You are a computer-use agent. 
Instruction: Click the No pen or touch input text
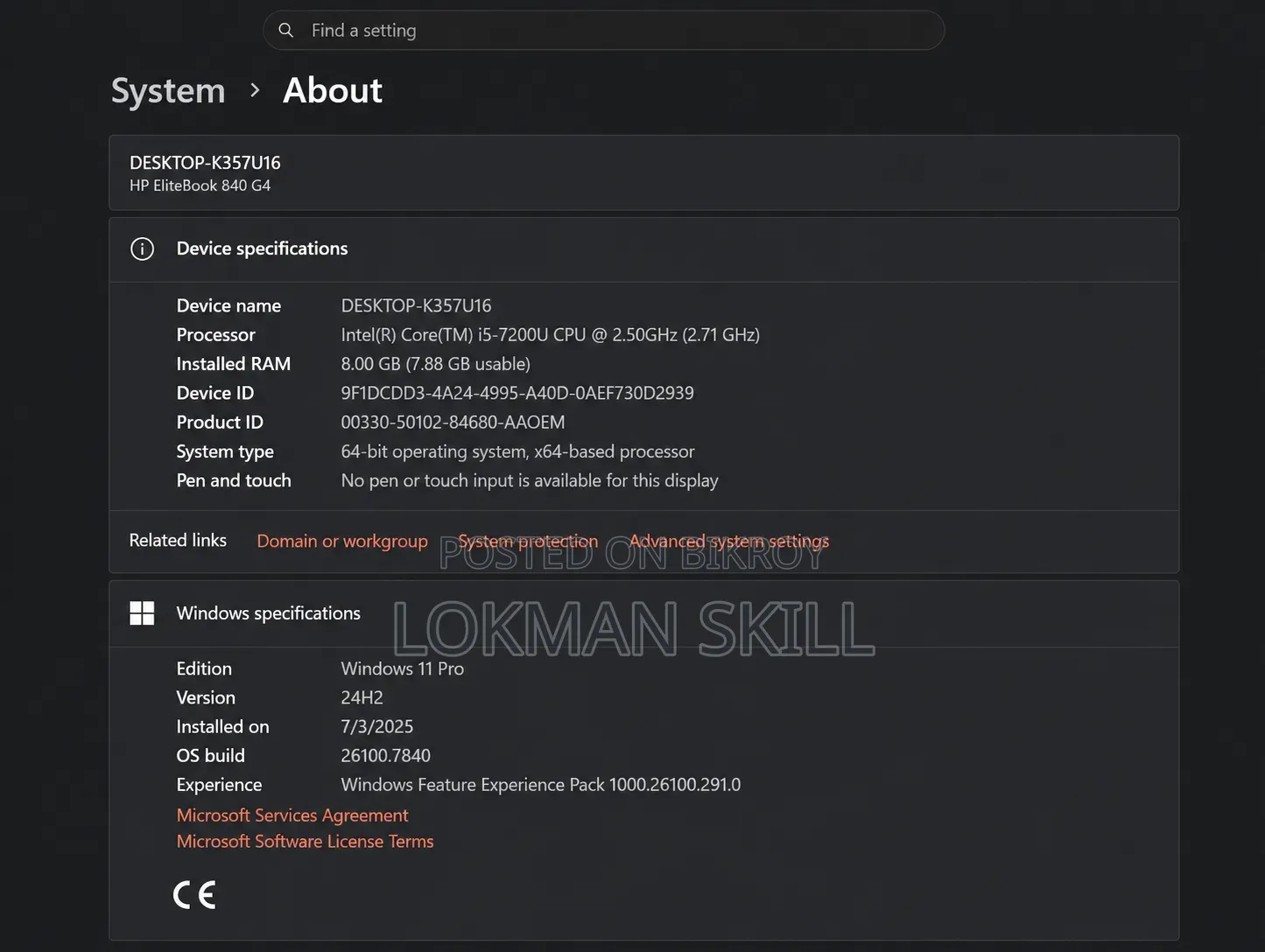530,481
